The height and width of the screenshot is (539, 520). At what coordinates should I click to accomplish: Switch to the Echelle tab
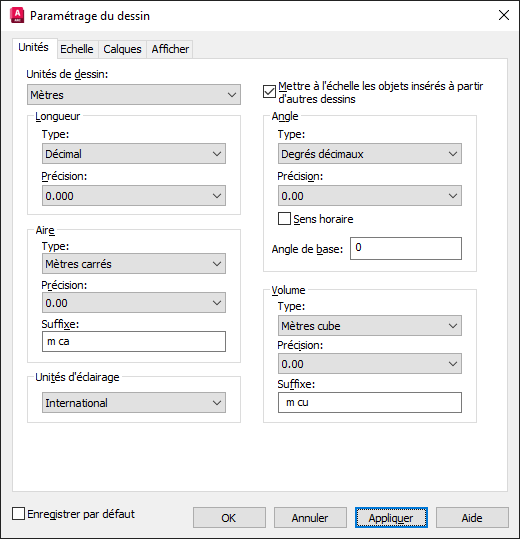[x=77, y=49]
